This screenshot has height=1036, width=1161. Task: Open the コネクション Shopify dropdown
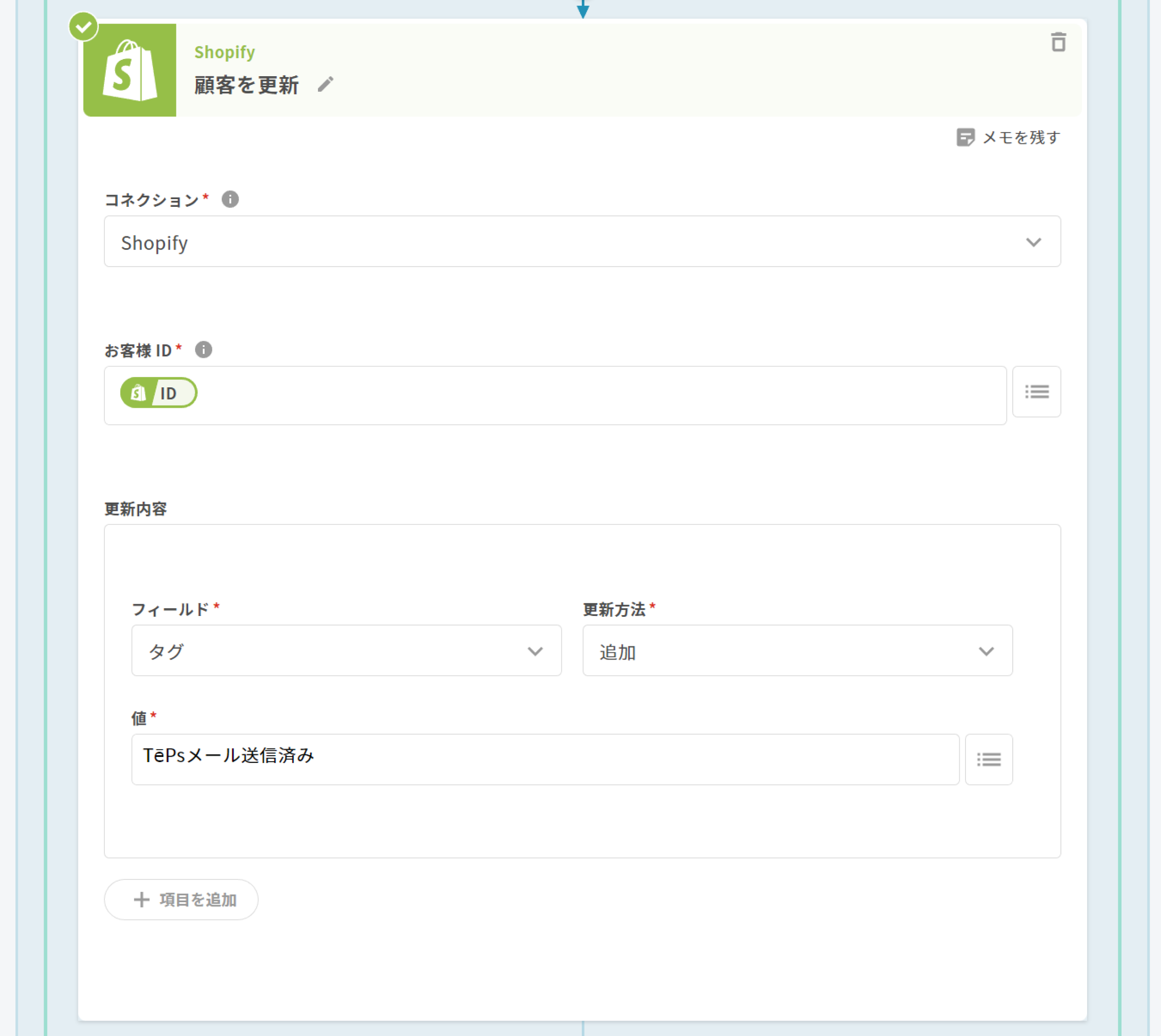[x=582, y=241]
